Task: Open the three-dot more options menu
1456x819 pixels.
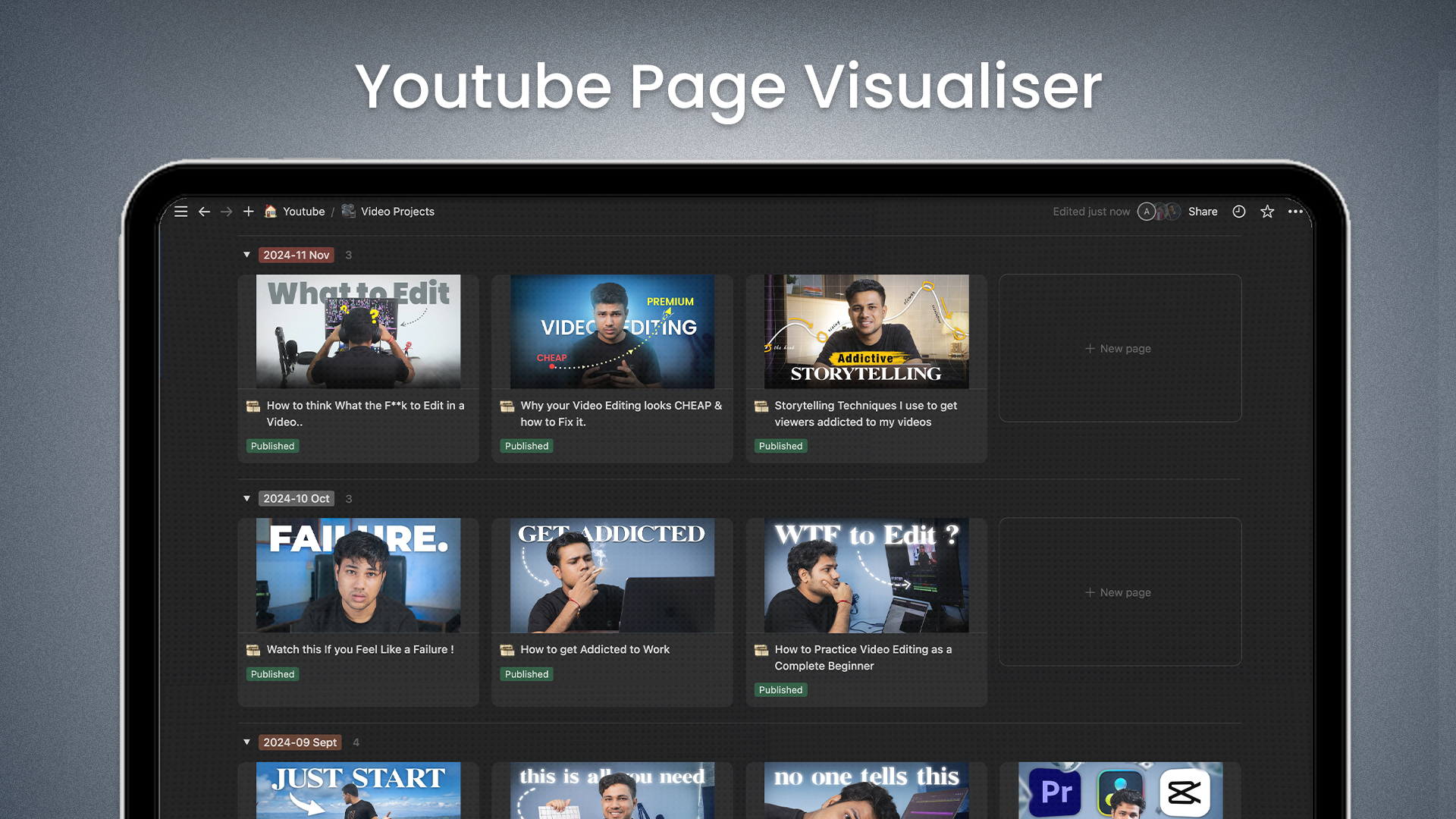Action: click(1295, 212)
